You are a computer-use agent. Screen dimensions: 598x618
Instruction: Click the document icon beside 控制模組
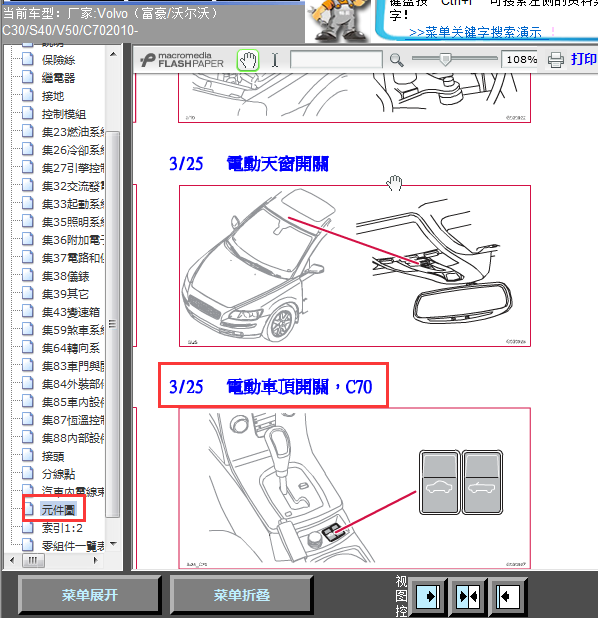click(28, 113)
